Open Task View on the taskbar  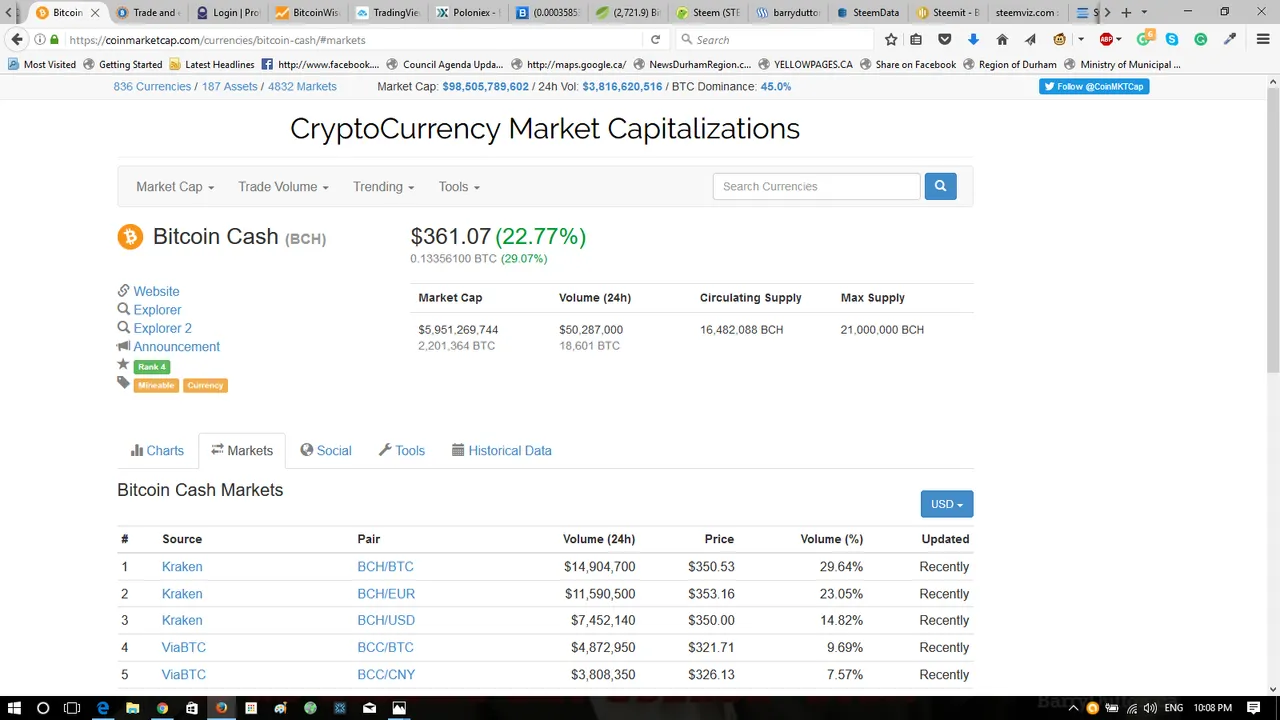pos(72,708)
